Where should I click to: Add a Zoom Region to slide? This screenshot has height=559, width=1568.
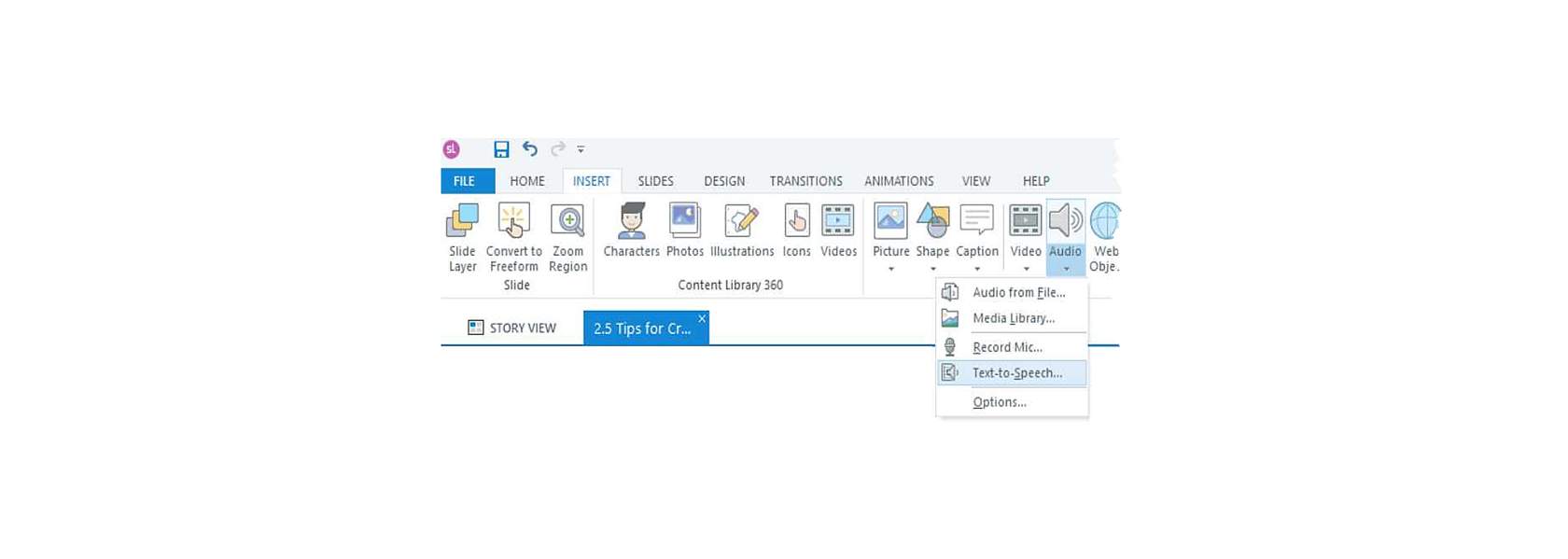click(x=567, y=237)
